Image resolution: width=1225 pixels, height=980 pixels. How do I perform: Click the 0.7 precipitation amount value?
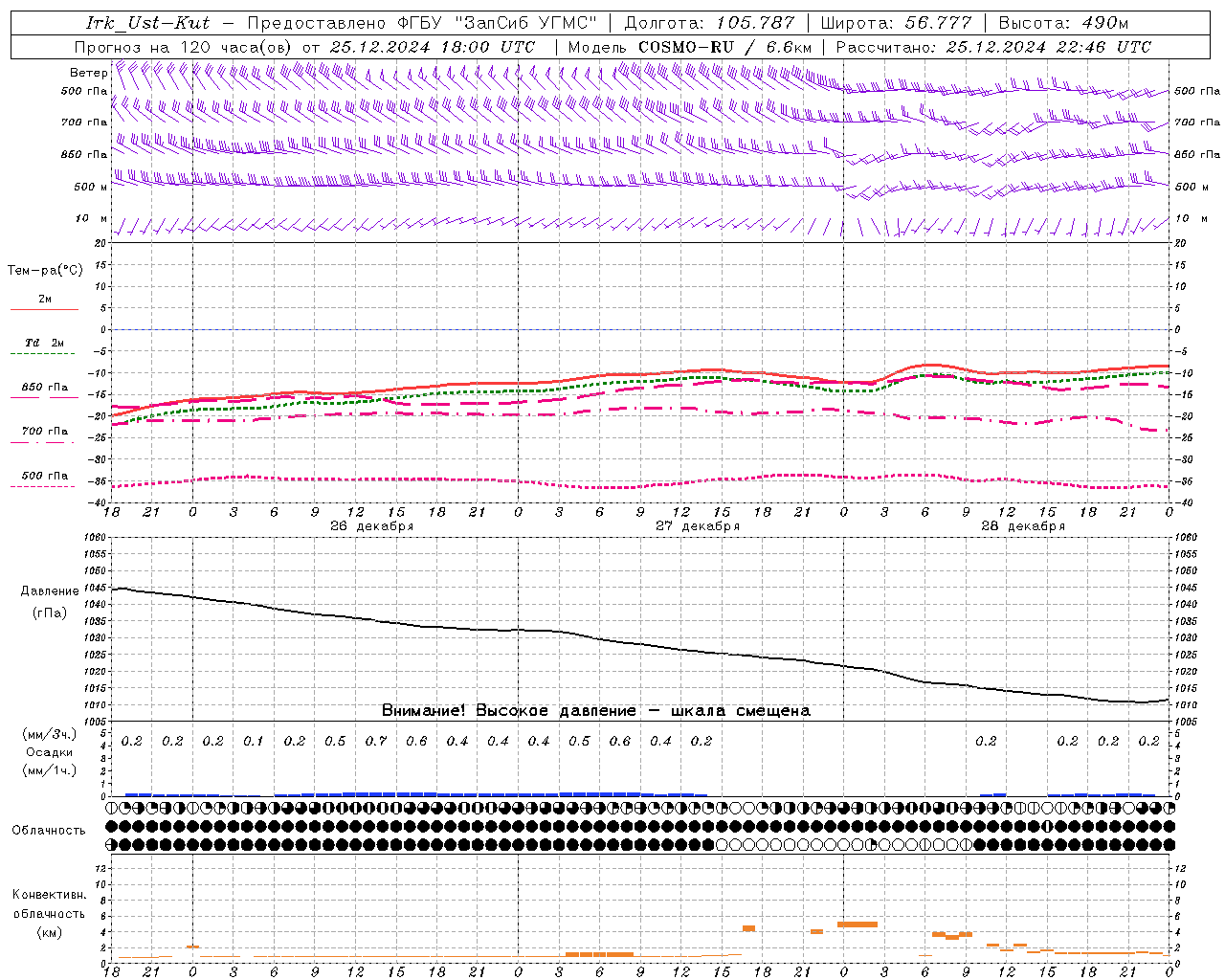point(376,742)
